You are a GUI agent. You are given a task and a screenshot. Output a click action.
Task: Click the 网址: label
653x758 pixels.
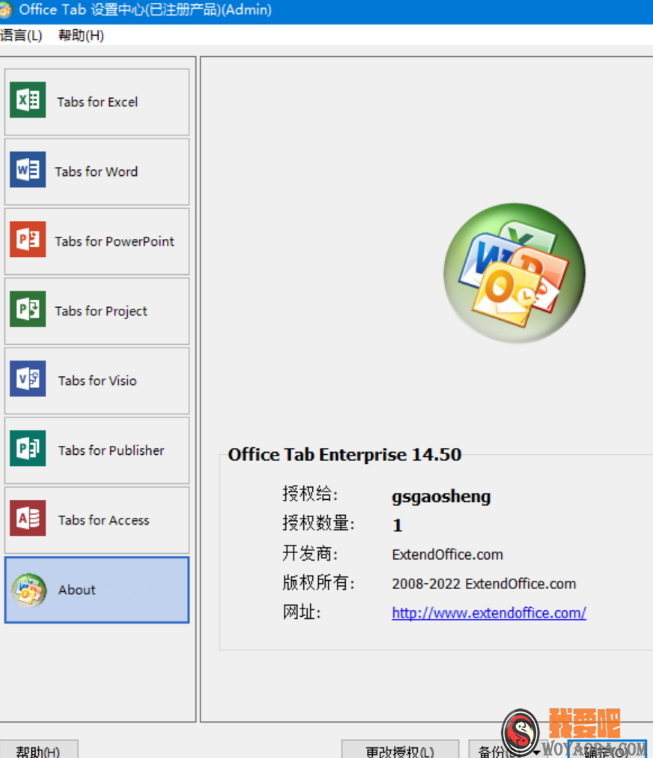coord(302,612)
